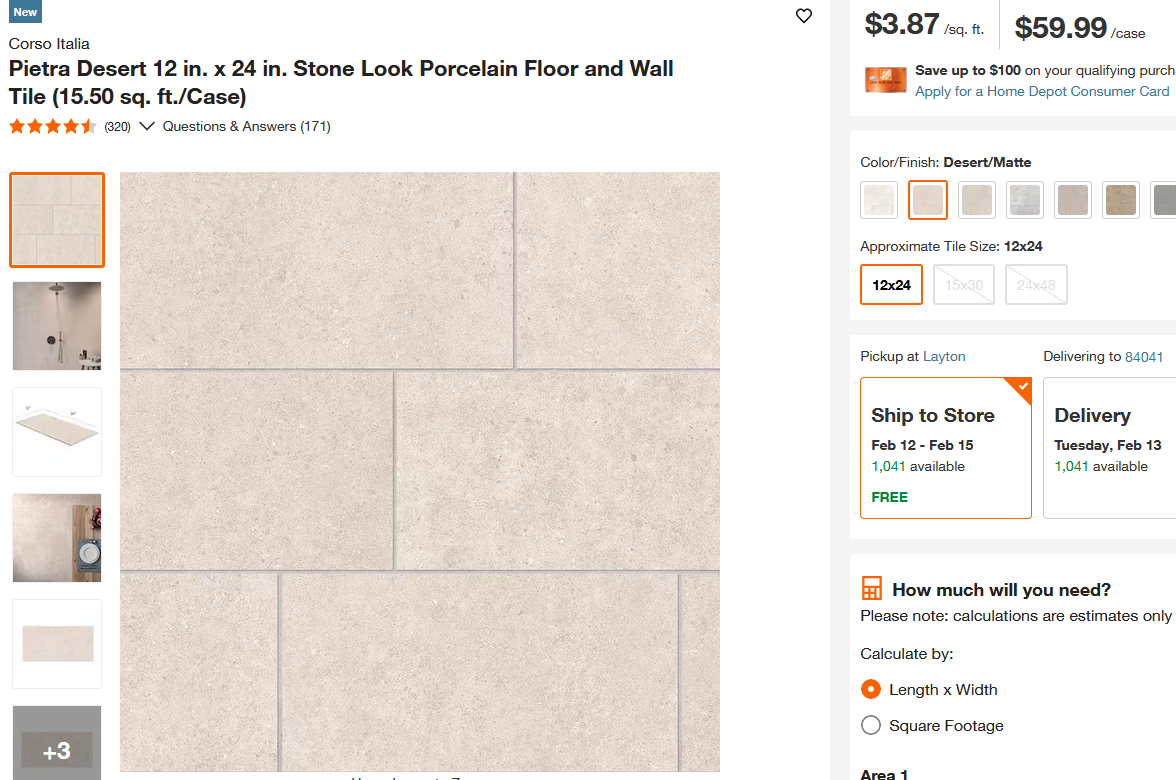This screenshot has width=1176, height=780.
Task: Click the main tile product image
Action: tap(420, 472)
